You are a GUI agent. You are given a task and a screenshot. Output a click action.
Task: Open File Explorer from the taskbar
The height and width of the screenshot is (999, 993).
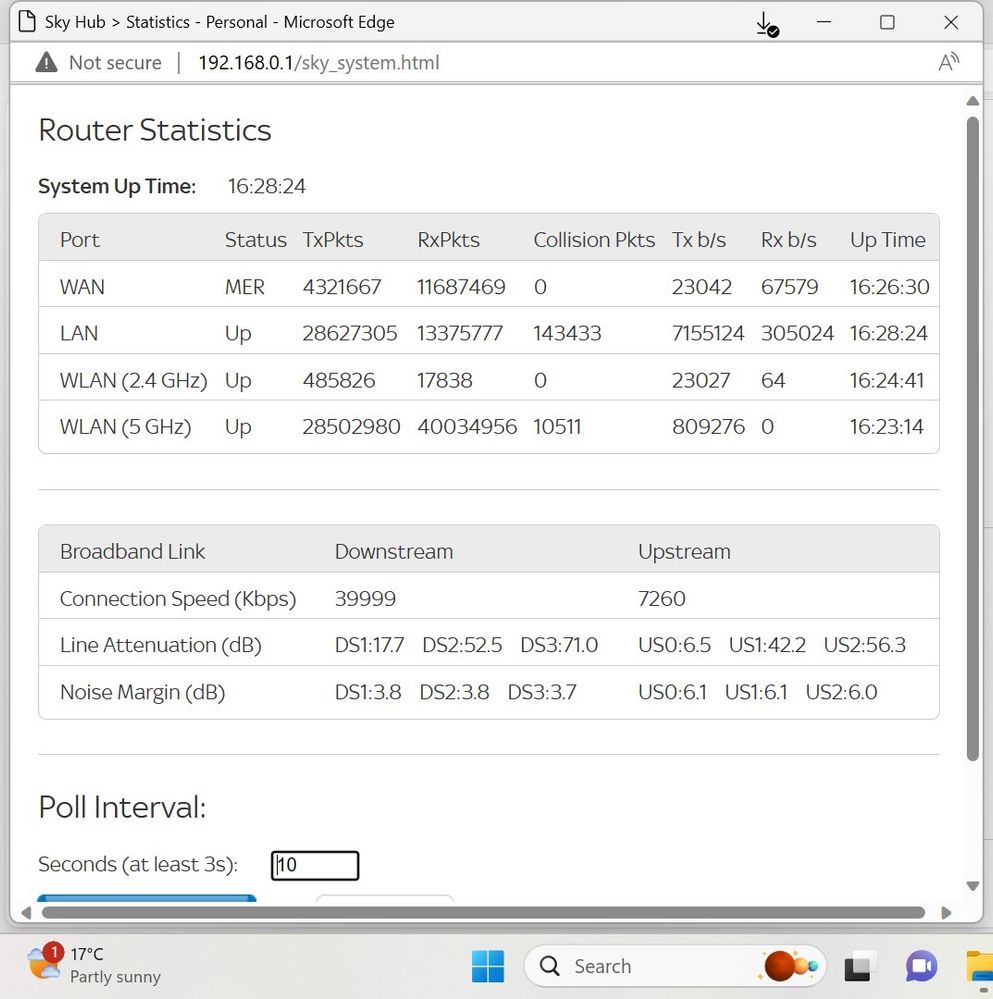(x=979, y=966)
